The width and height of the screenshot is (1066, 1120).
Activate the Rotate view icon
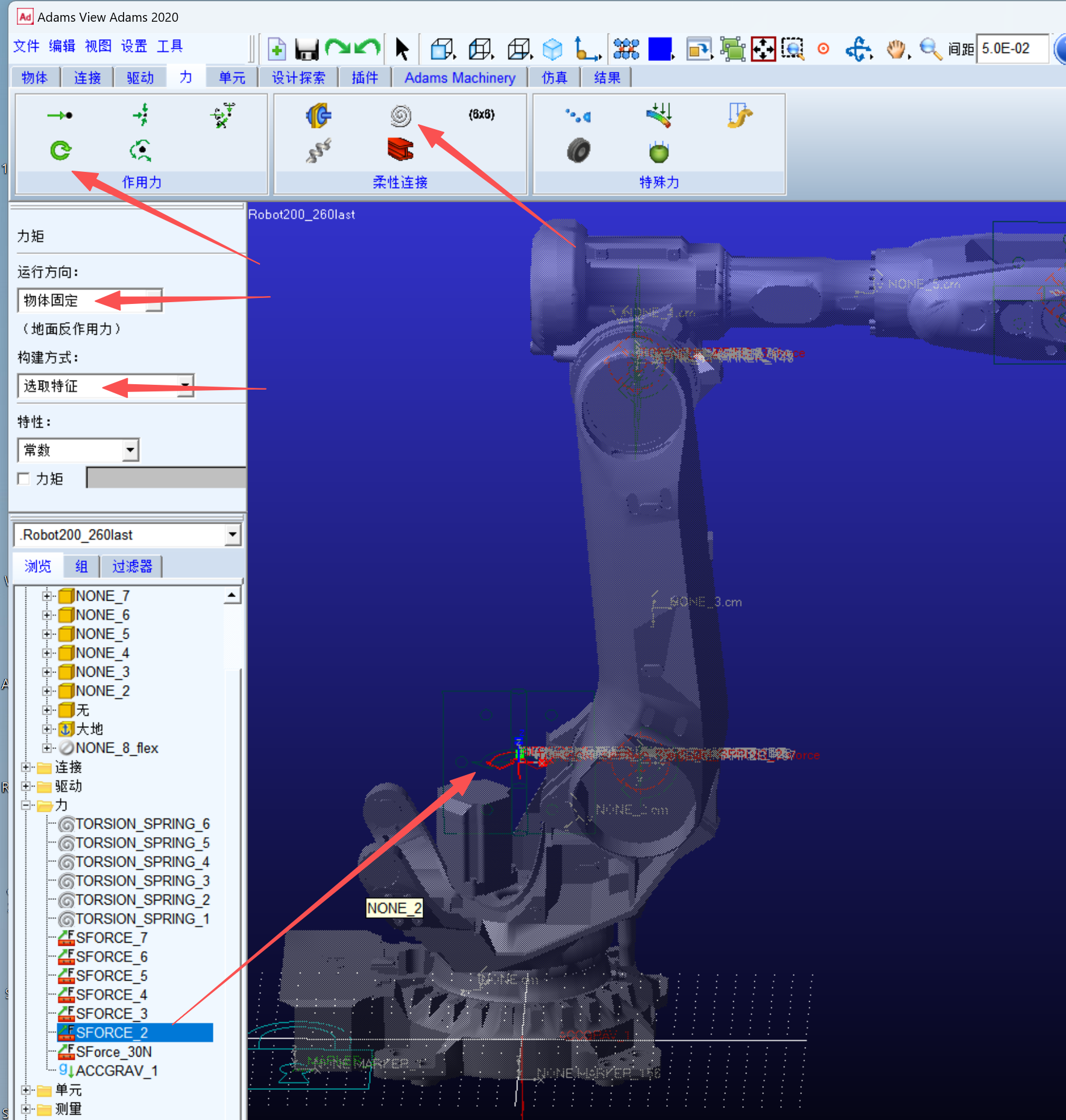pyautogui.click(x=858, y=49)
